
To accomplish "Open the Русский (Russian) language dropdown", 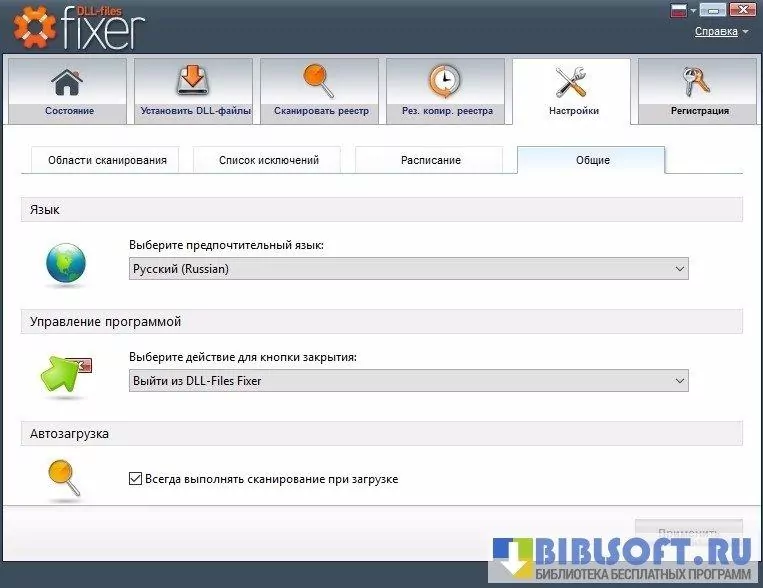I will [408, 269].
